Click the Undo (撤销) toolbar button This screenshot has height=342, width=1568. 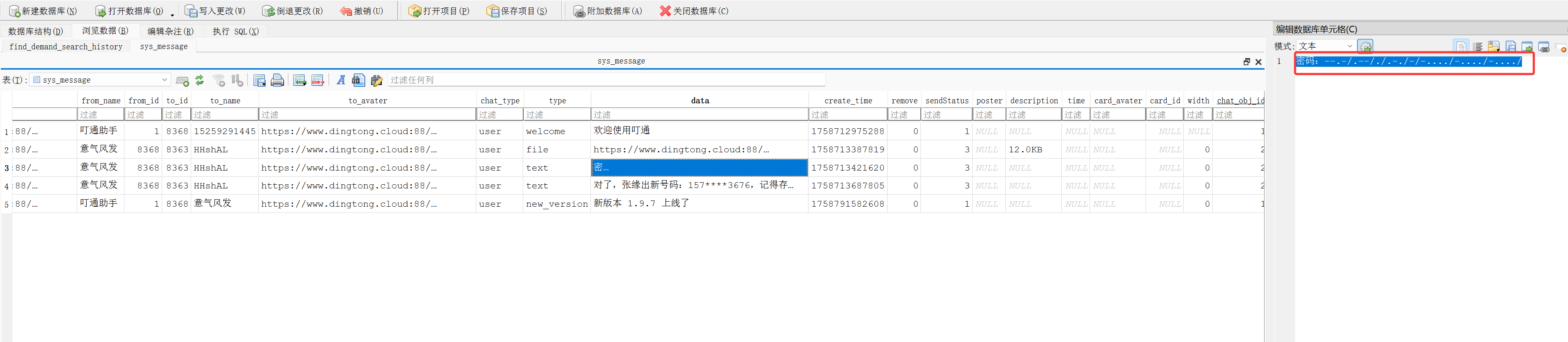coord(362,11)
